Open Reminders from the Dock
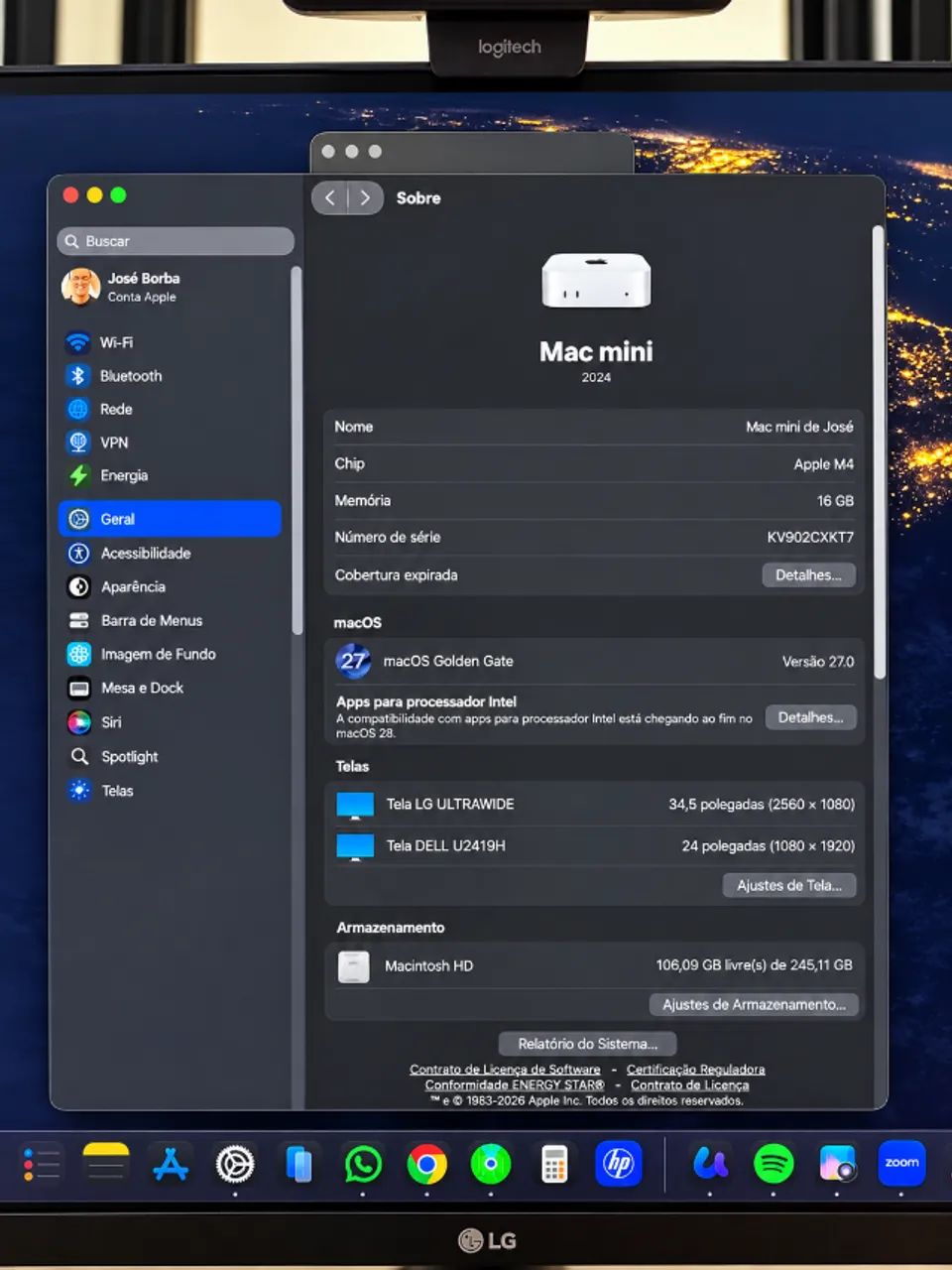Viewport: 952px width, 1270px height. coord(42,1164)
